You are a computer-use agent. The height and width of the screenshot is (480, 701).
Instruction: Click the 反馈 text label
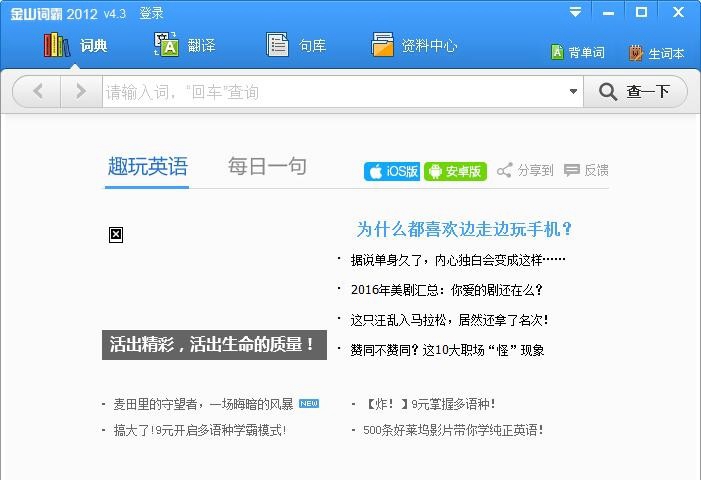pos(596,170)
